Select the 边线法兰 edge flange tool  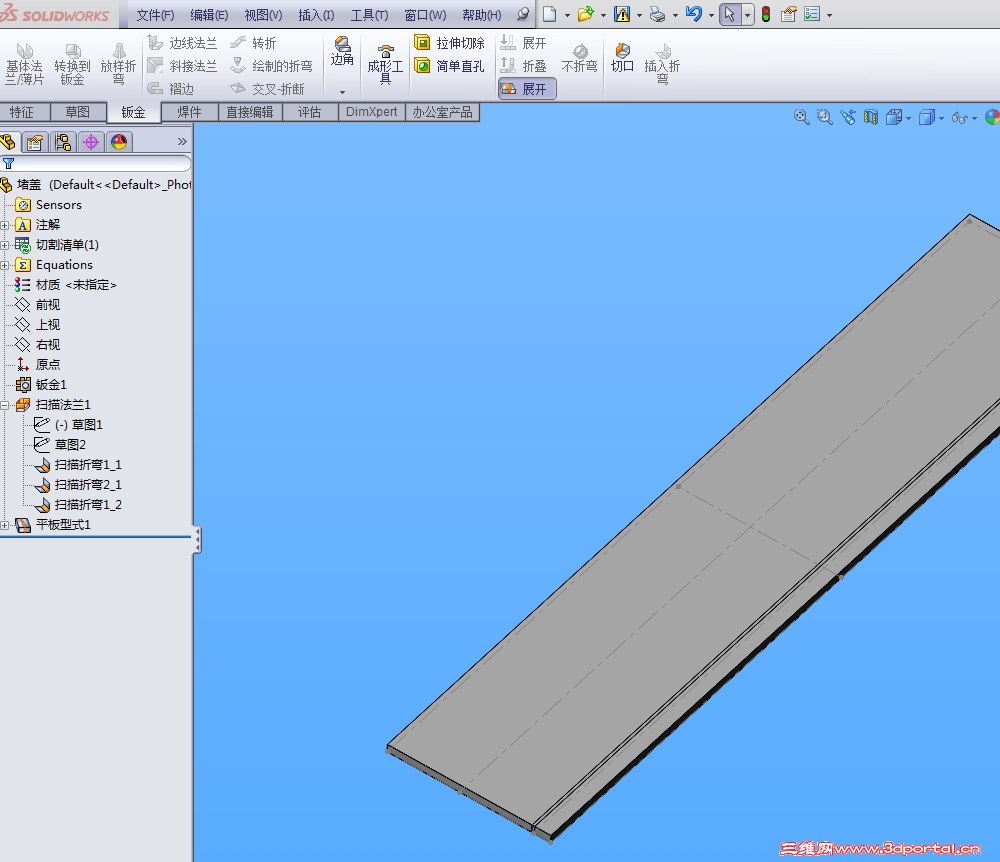coord(182,43)
